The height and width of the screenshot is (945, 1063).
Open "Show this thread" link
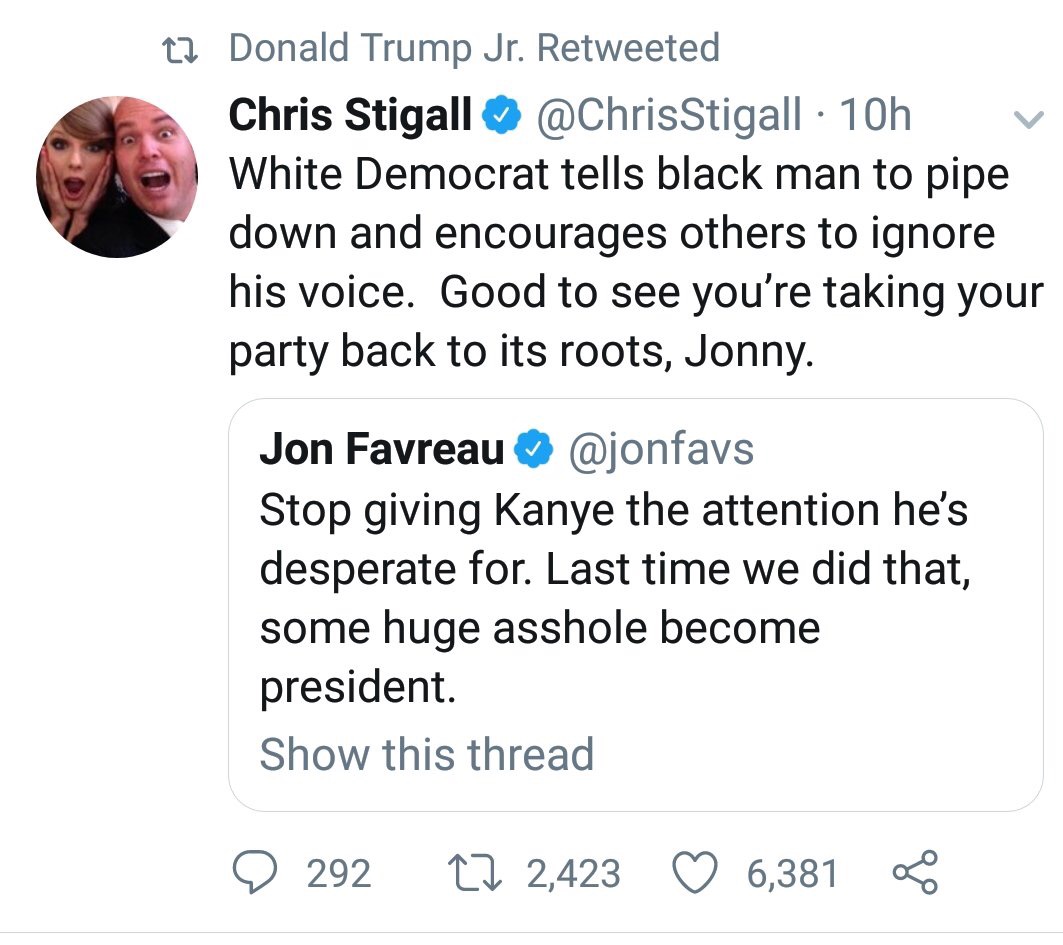[x=426, y=754]
